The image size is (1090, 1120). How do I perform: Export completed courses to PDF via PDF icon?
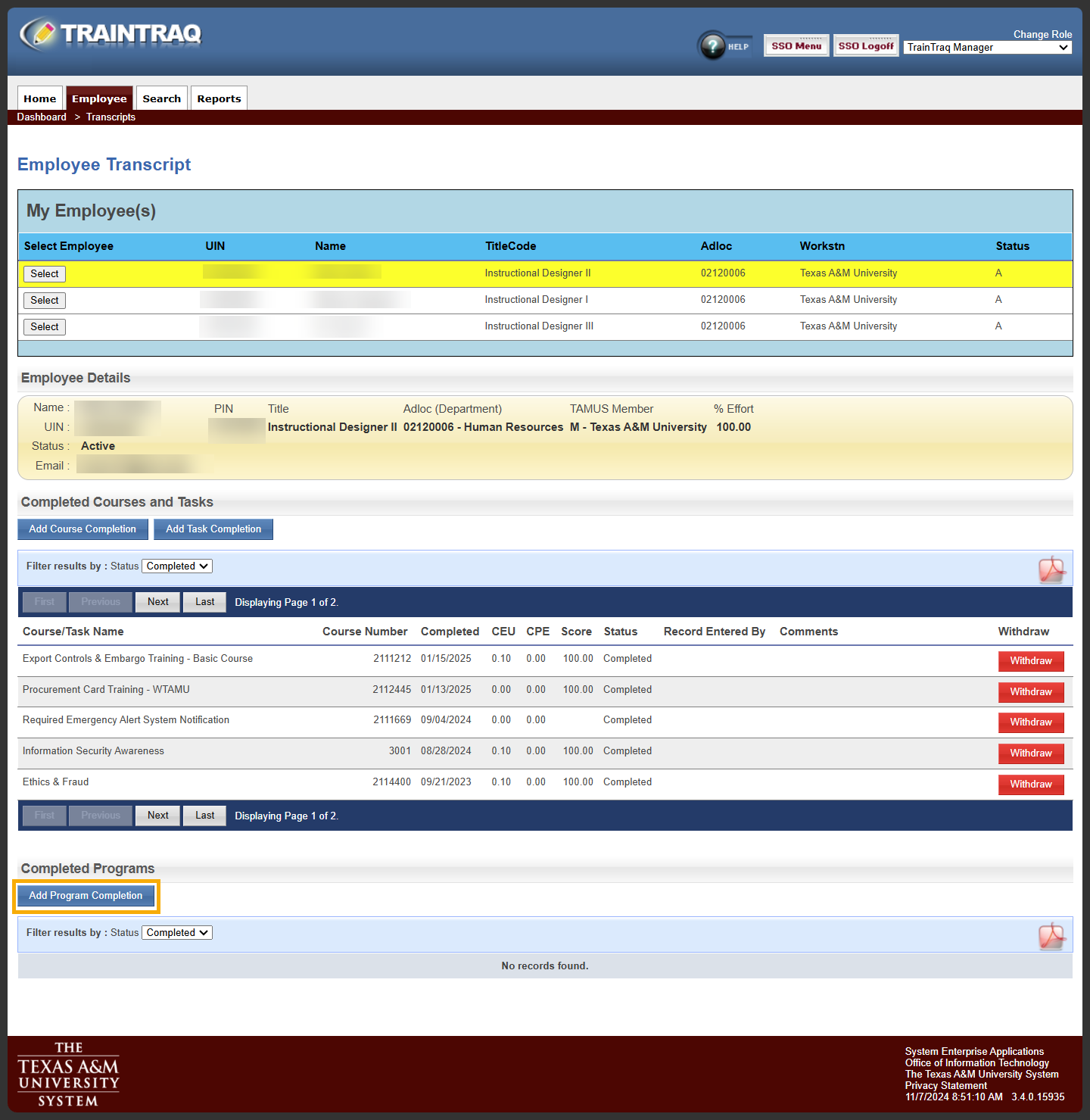[x=1052, y=569]
